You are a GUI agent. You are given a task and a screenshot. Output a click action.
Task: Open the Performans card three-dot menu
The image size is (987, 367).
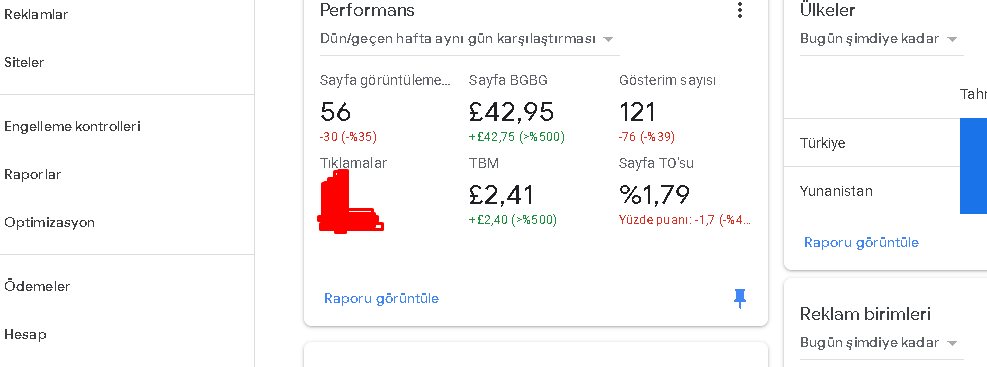tap(740, 10)
